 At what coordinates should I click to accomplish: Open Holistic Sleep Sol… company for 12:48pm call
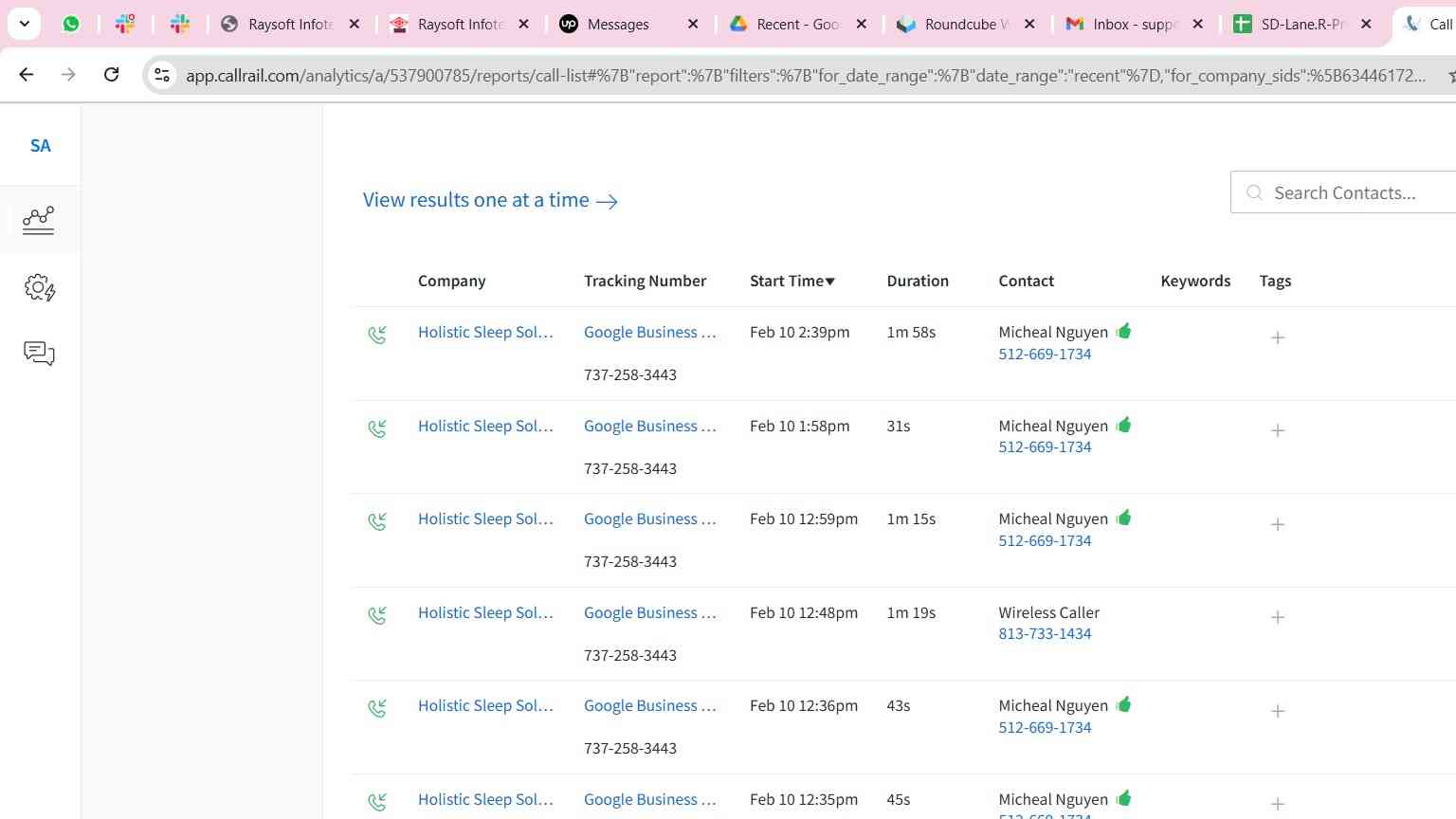(x=485, y=612)
